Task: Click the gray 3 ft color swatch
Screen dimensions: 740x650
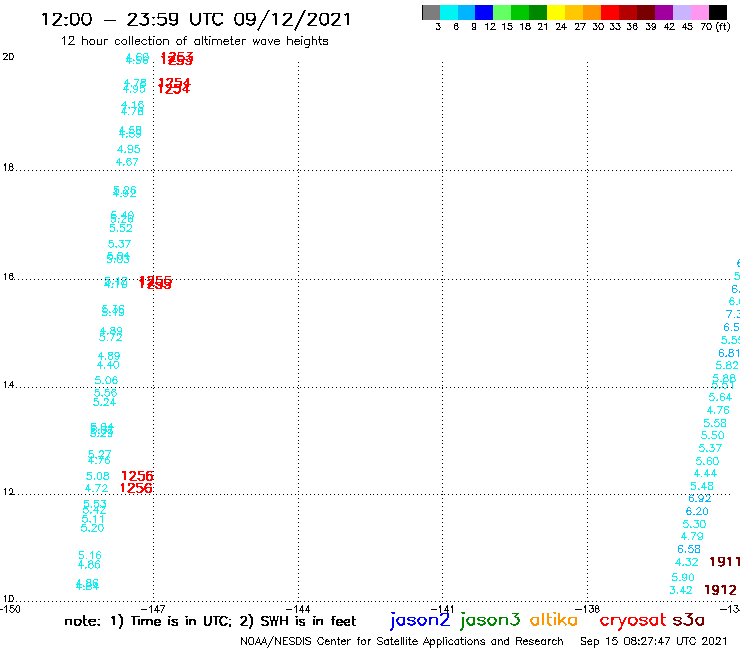Action: tap(431, 12)
